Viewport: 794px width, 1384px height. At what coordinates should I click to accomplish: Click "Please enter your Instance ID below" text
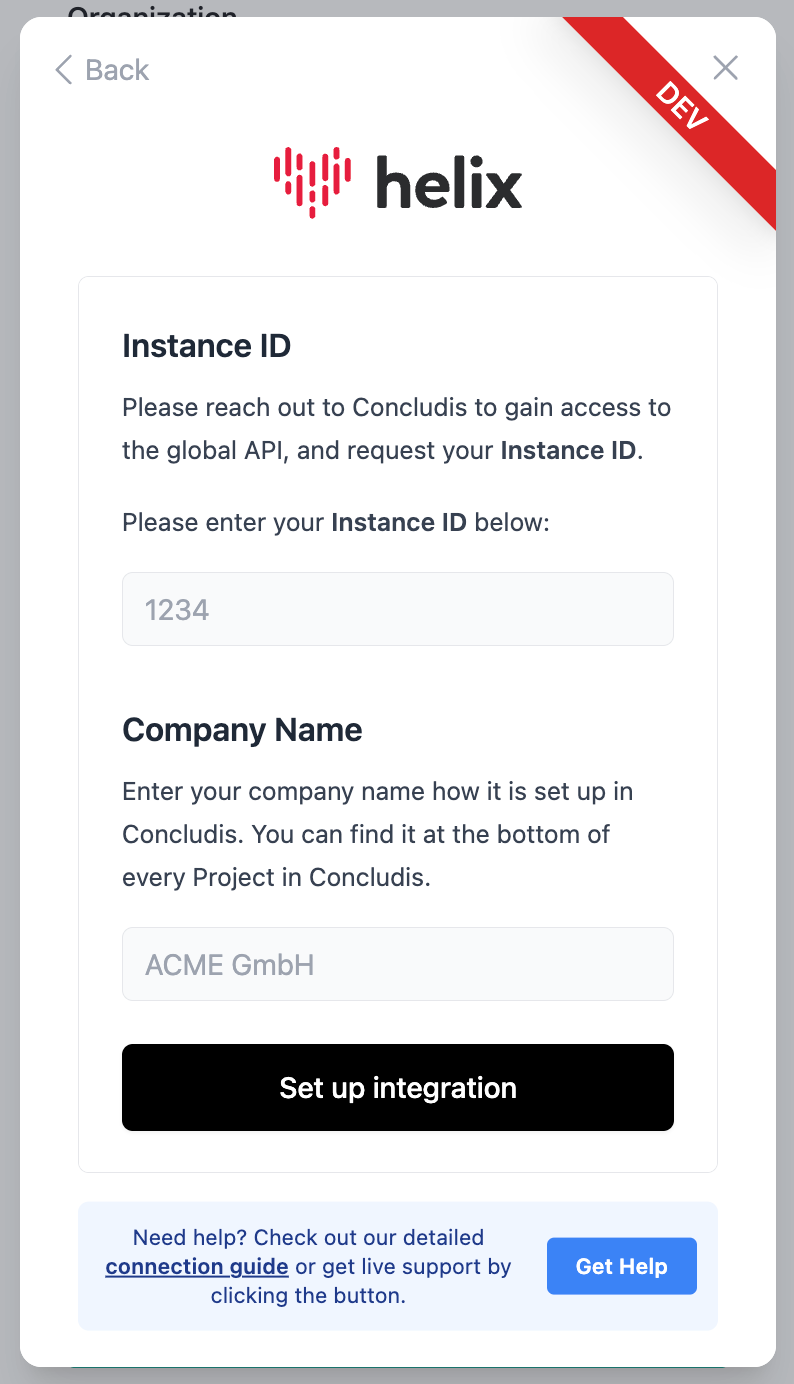click(335, 522)
